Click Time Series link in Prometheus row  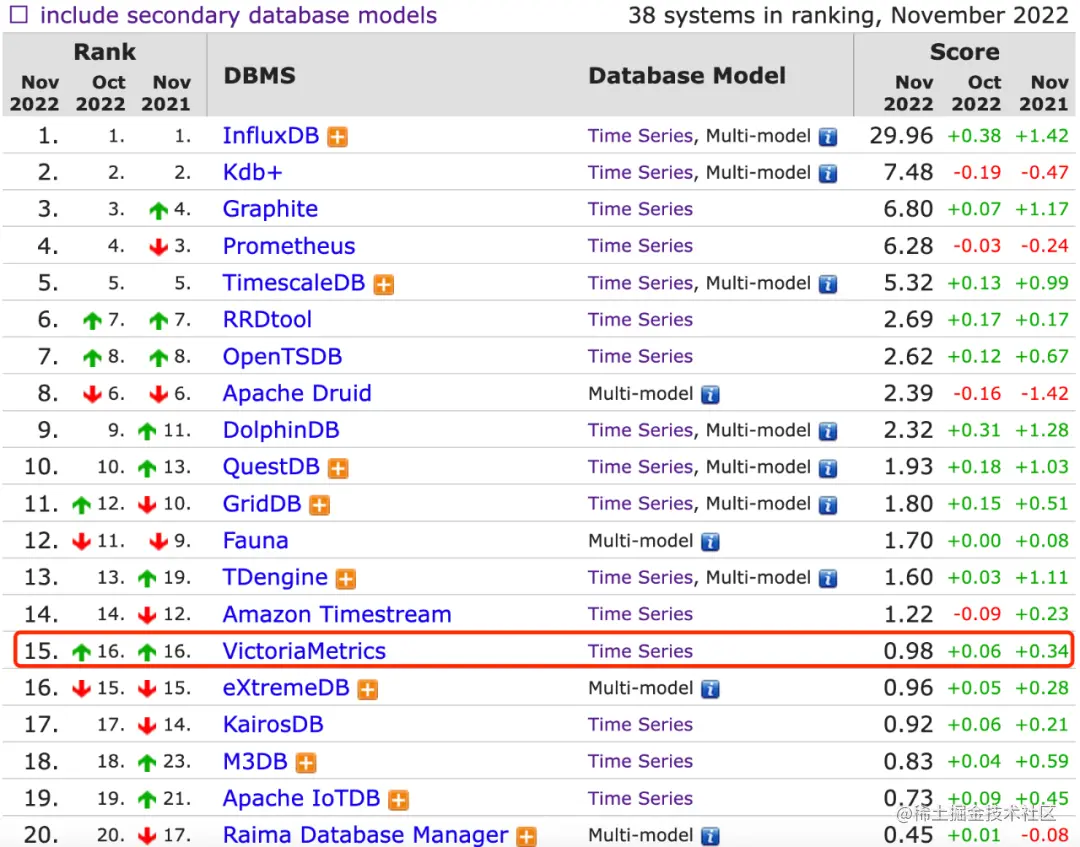pyautogui.click(x=640, y=246)
